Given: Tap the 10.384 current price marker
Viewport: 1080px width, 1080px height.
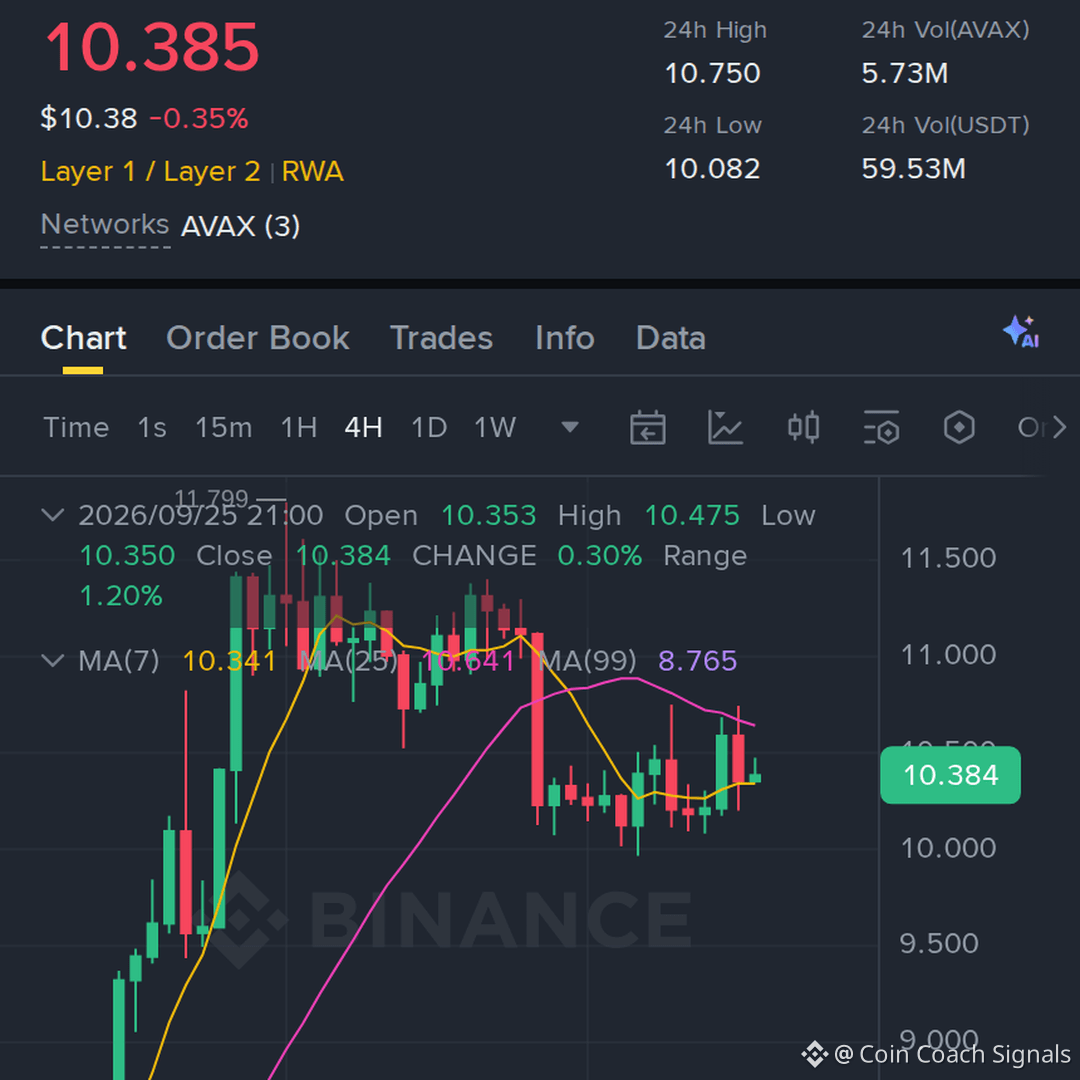Looking at the screenshot, I should pos(951,775).
